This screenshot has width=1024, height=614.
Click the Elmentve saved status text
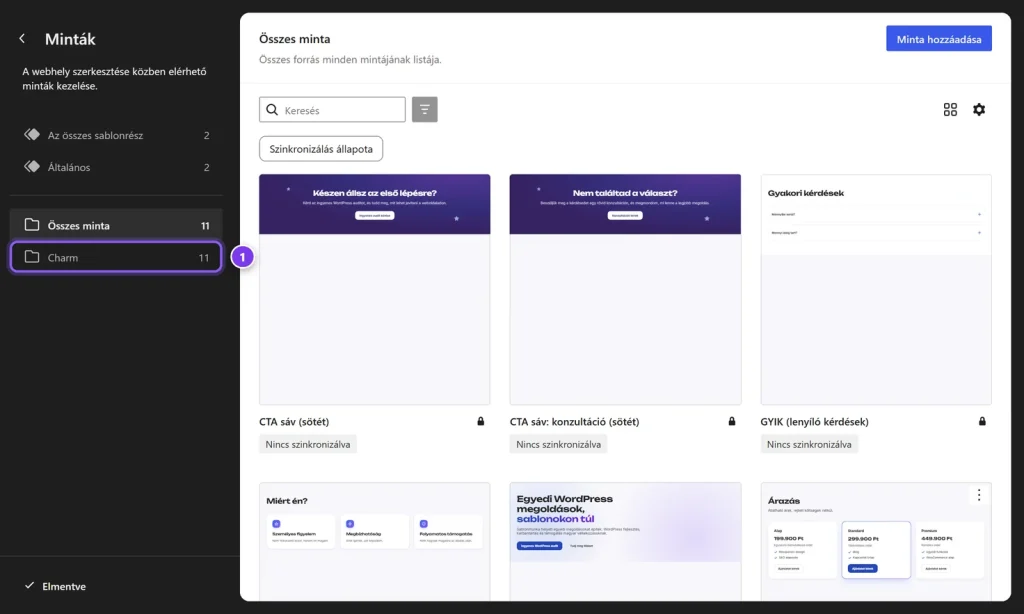(64, 586)
